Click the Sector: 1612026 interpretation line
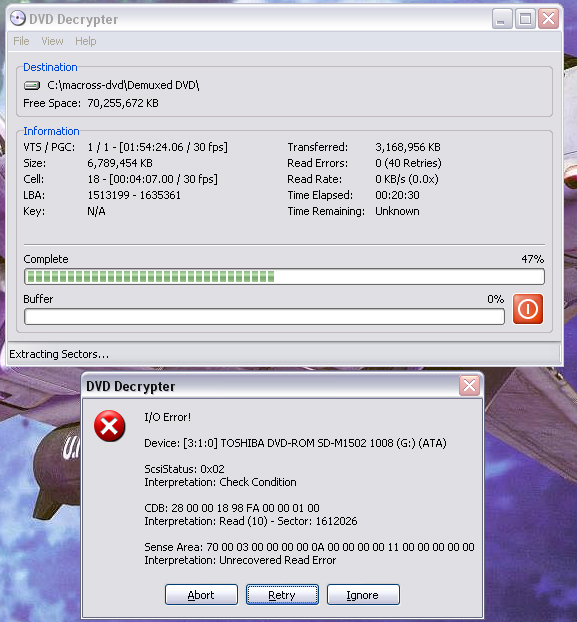This screenshot has height=622, width=577. point(251,521)
